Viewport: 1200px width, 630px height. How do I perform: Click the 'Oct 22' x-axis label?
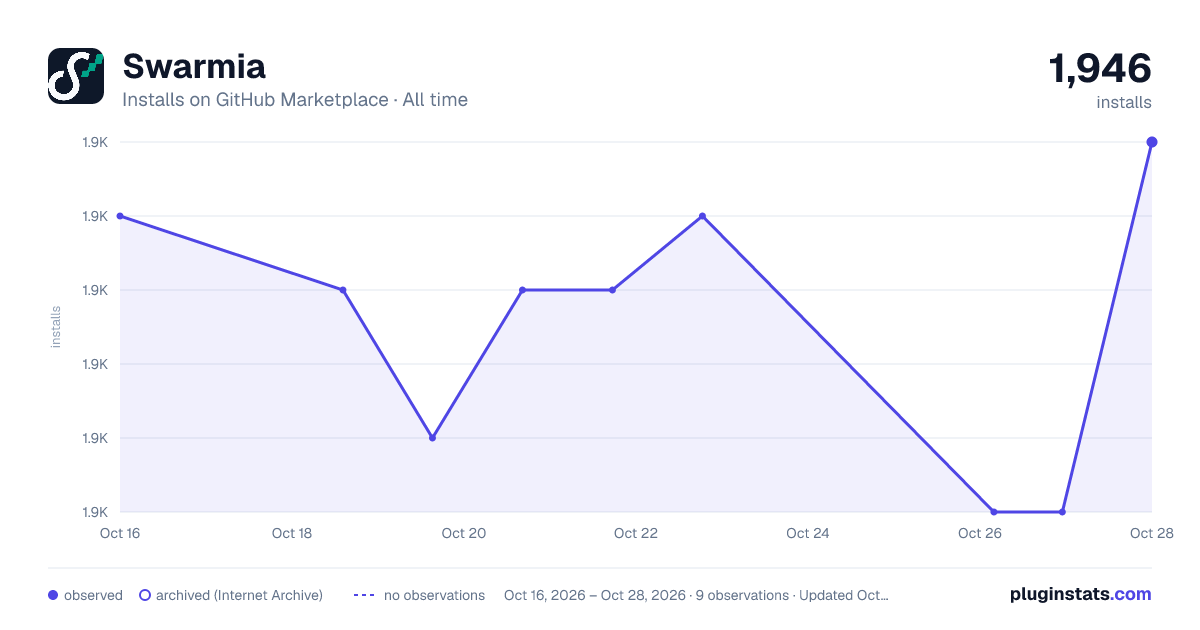pyautogui.click(x=636, y=533)
